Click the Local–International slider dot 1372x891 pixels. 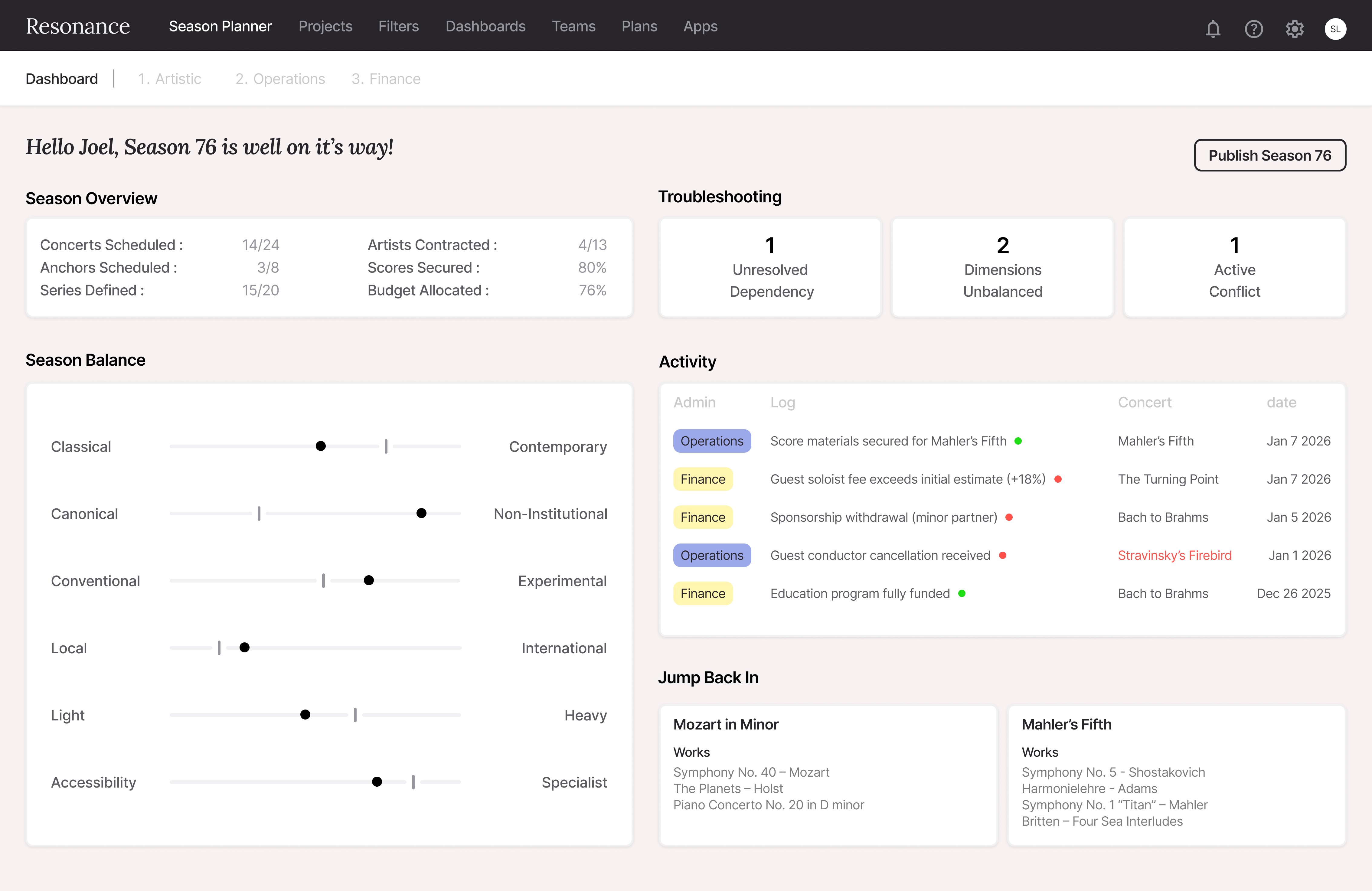[244, 647]
